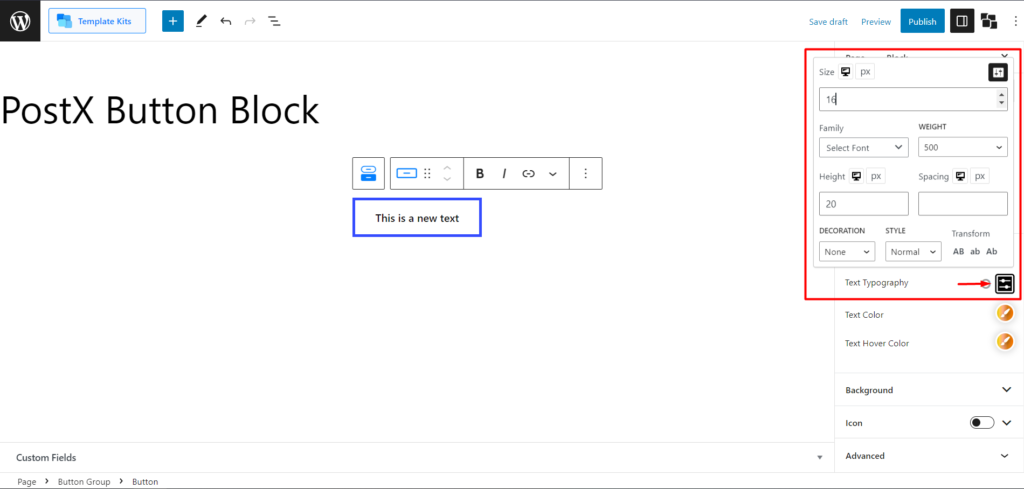
Task: Open more rich text controls chevron
Action: tap(552, 173)
